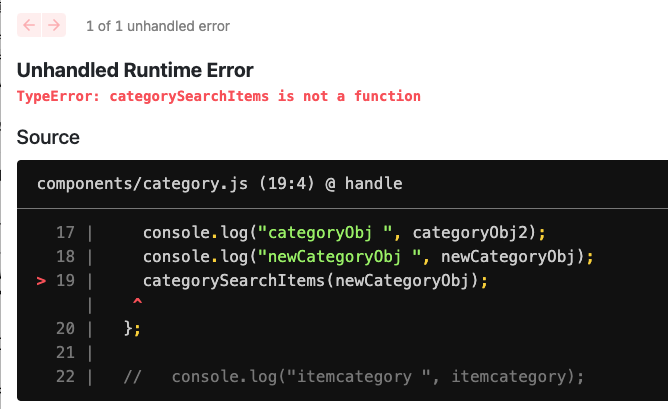Click the next error arrow button
668x409 pixels.
pos(54,25)
